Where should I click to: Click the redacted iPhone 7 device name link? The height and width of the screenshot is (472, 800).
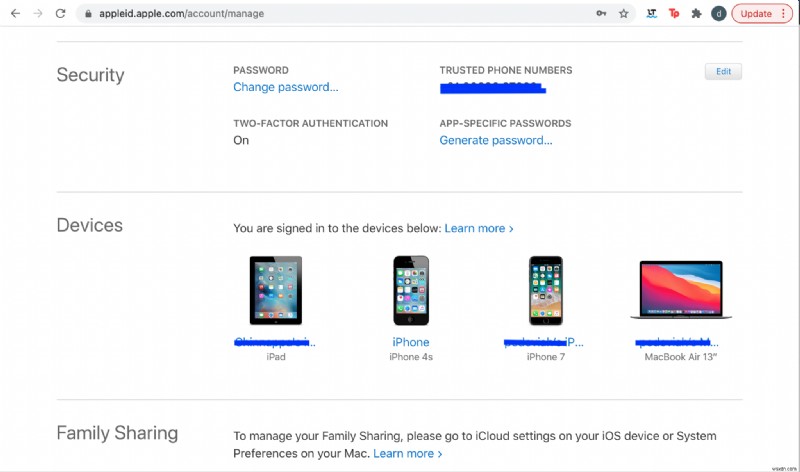coord(544,342)
